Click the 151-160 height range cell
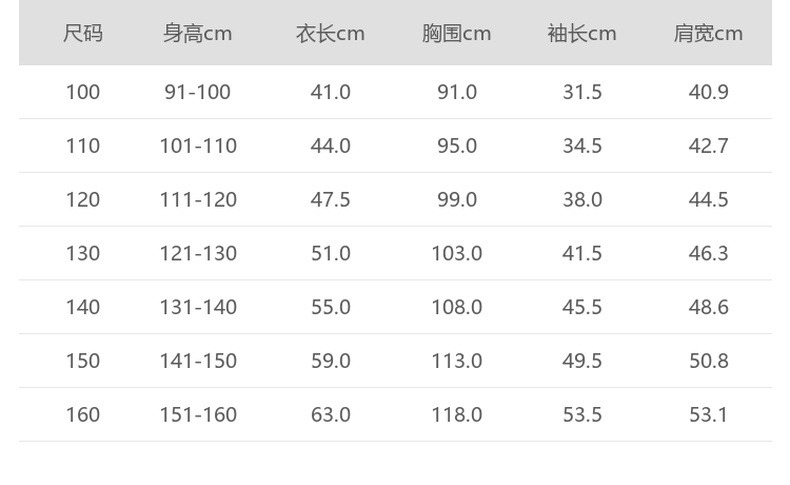790x485 pixels. (198, 415)
